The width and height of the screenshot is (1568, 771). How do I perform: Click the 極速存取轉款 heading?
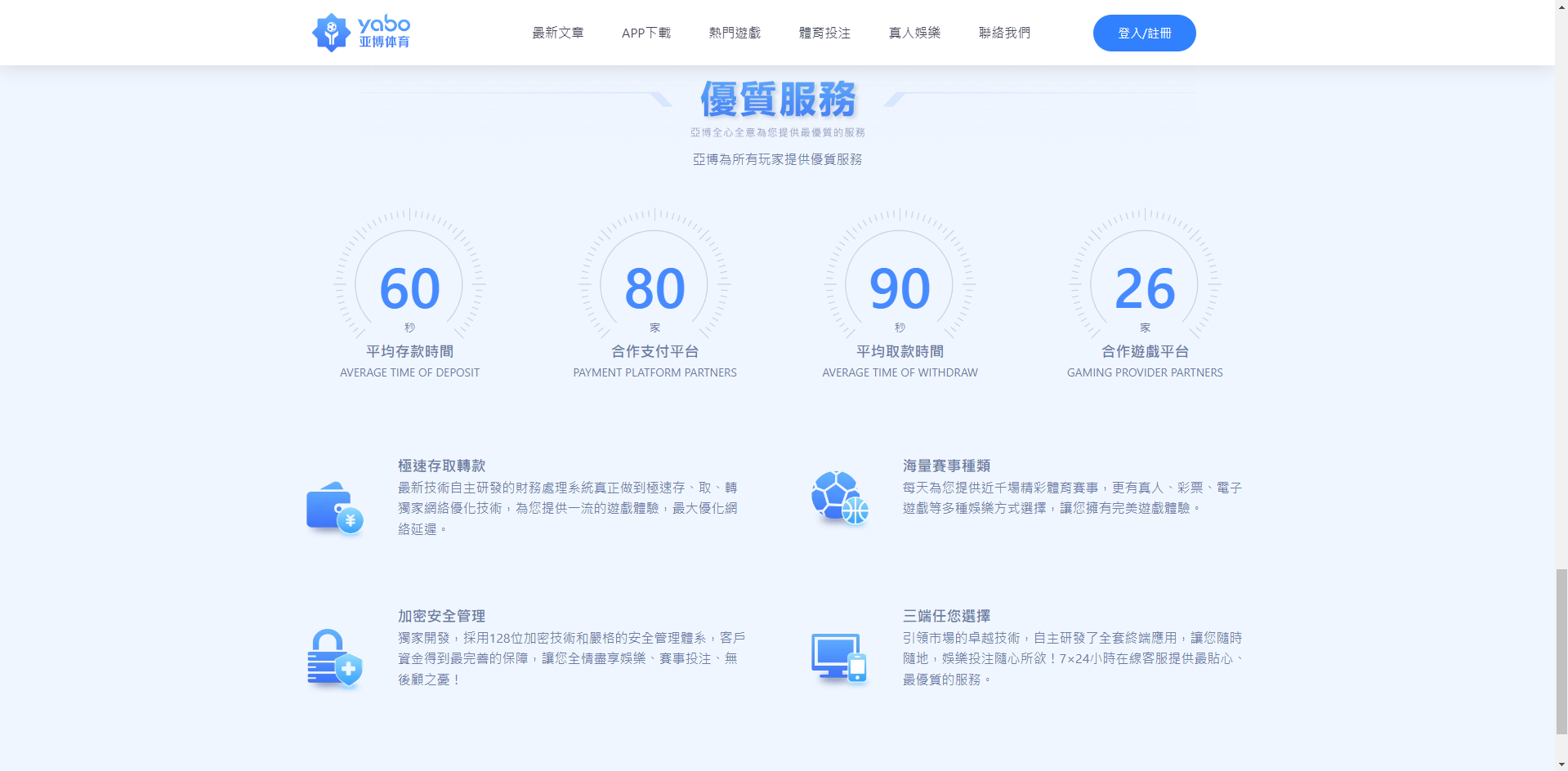pyautogui.click(x=441, y=466)
